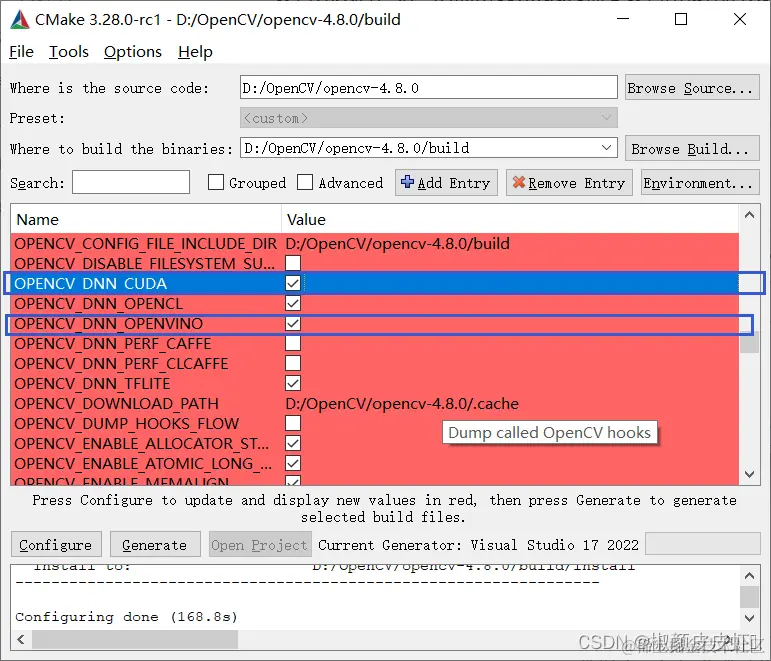771x661 pixels.
Task: Open the Preset custom dropdown
Action: [x=429, y=118]
